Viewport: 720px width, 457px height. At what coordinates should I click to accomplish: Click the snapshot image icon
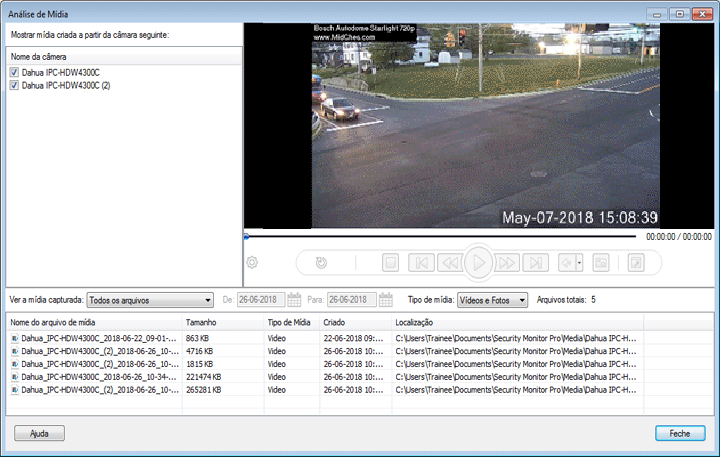coord(601,263)
